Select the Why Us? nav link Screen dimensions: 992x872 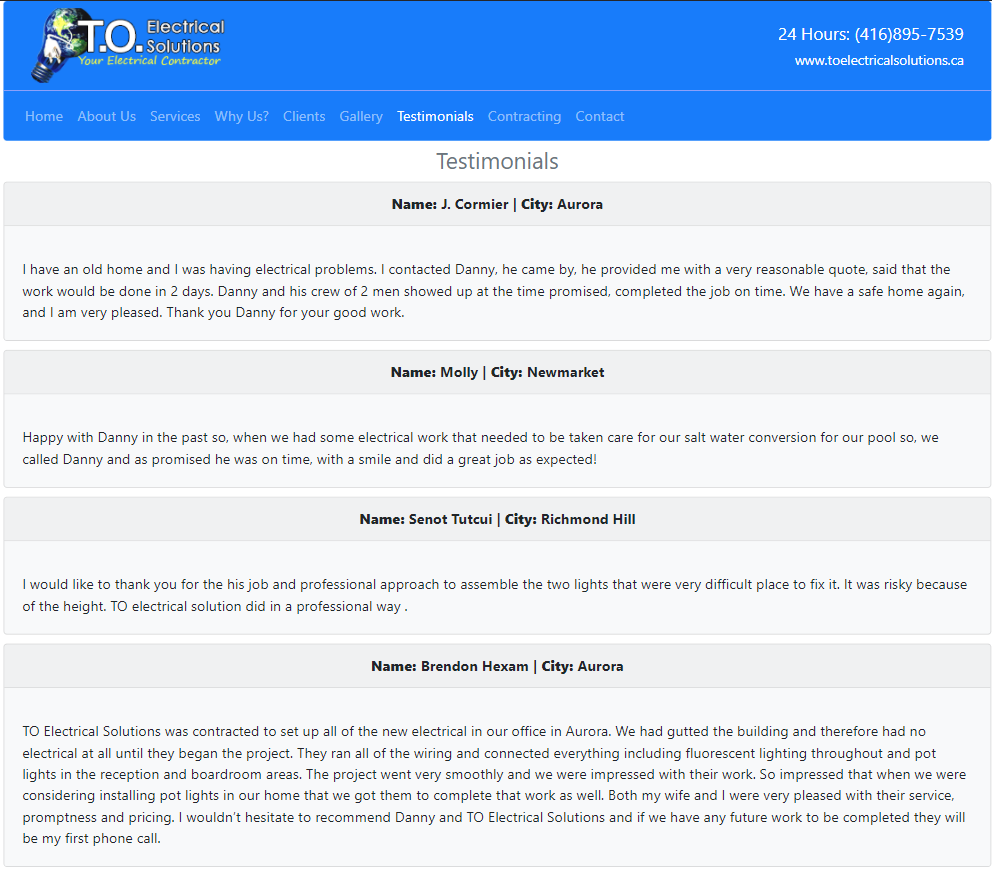point(242,116)
